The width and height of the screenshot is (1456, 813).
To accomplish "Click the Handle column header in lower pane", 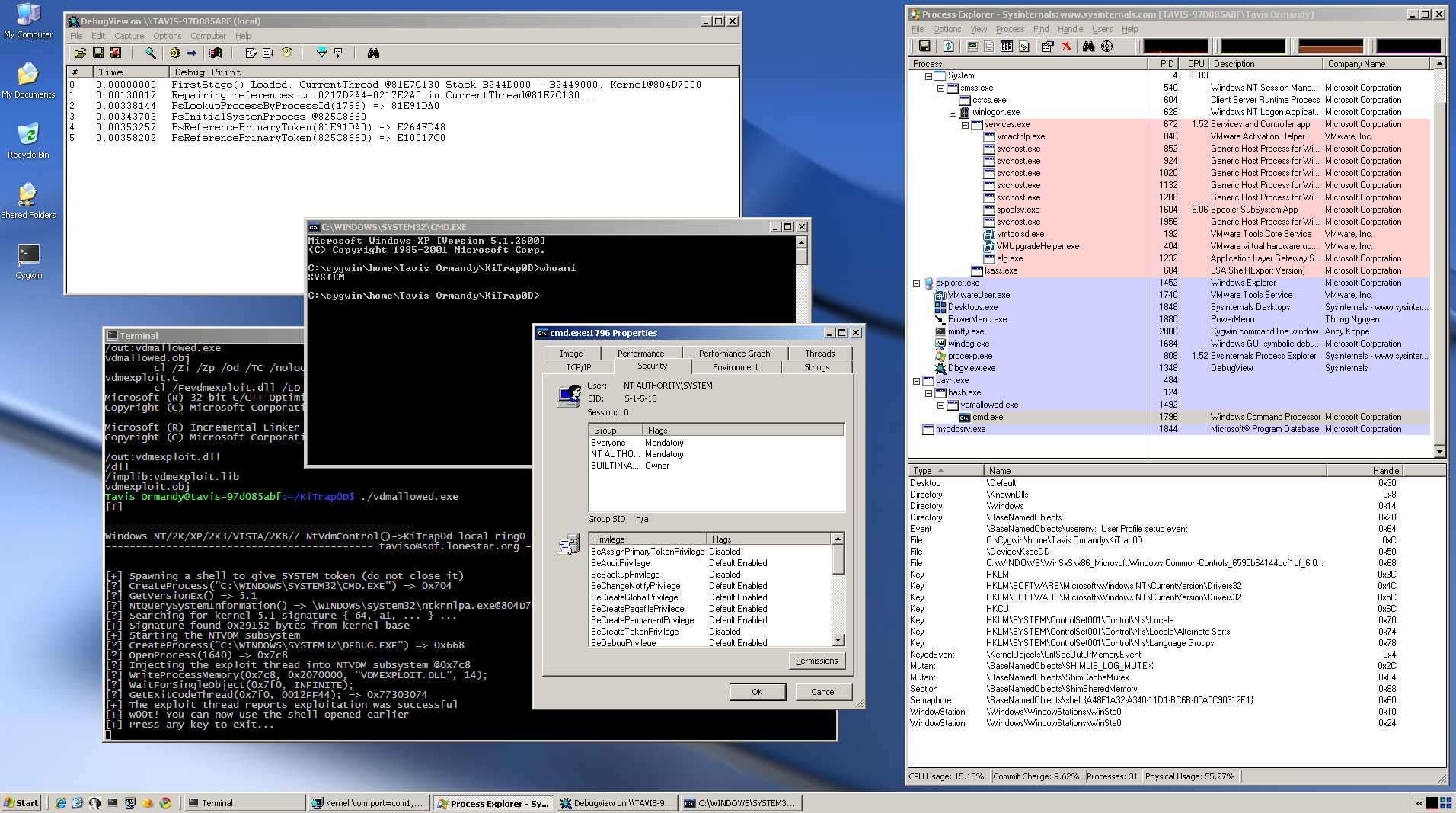I will point(1364,471).
